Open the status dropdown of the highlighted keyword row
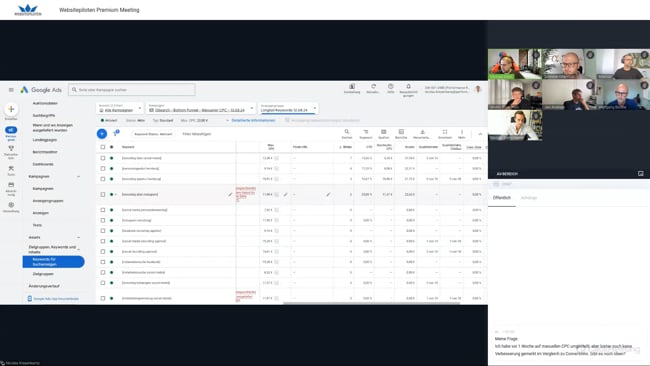Viewport: 650px width, 366px height. point(113,194)
